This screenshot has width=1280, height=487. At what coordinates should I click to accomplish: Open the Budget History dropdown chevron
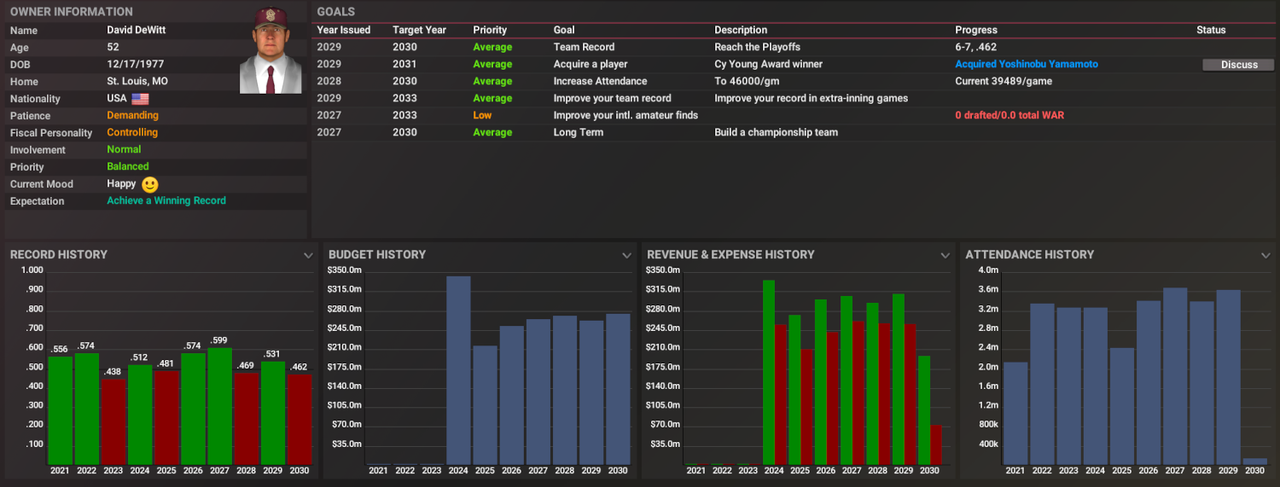click(x=626, y=255)
